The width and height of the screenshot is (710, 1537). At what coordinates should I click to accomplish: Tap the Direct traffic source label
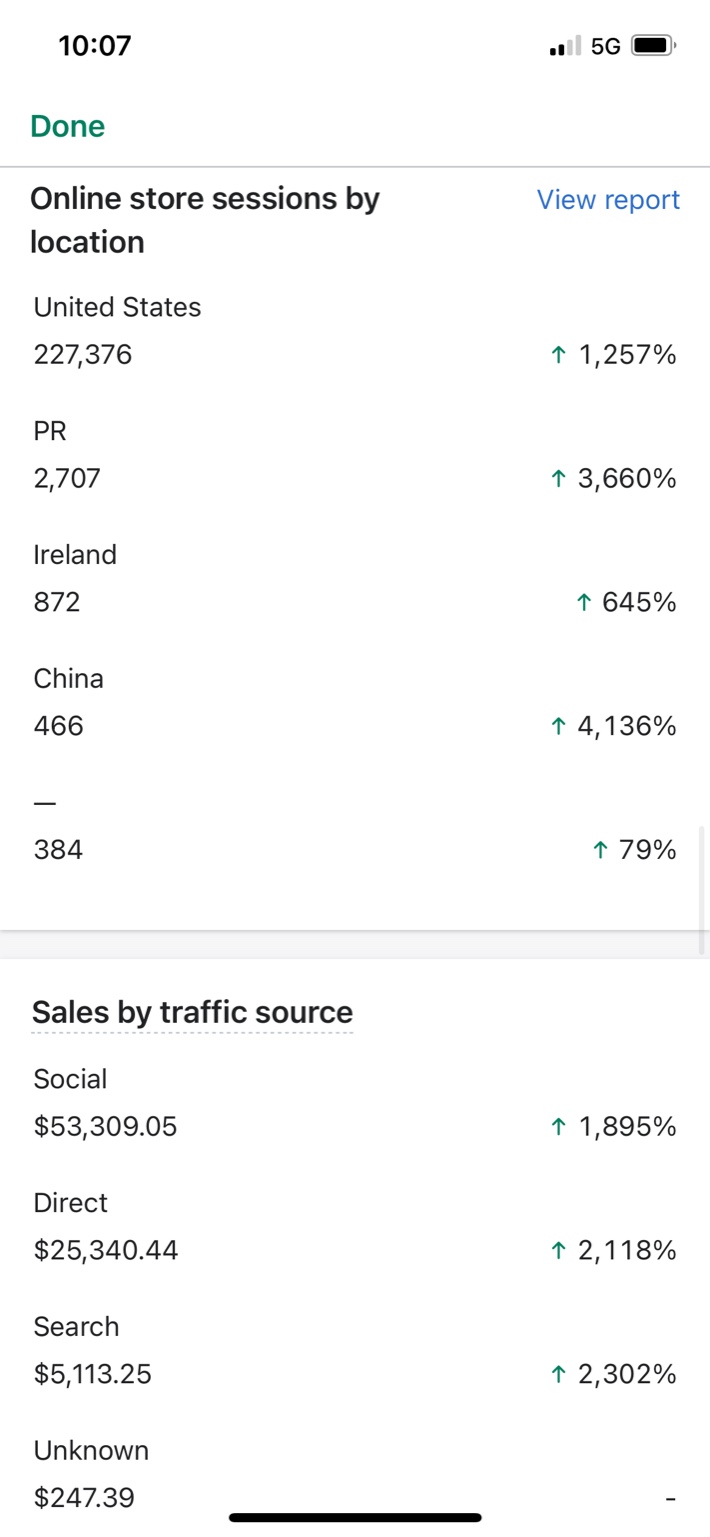pos(71,1203)
